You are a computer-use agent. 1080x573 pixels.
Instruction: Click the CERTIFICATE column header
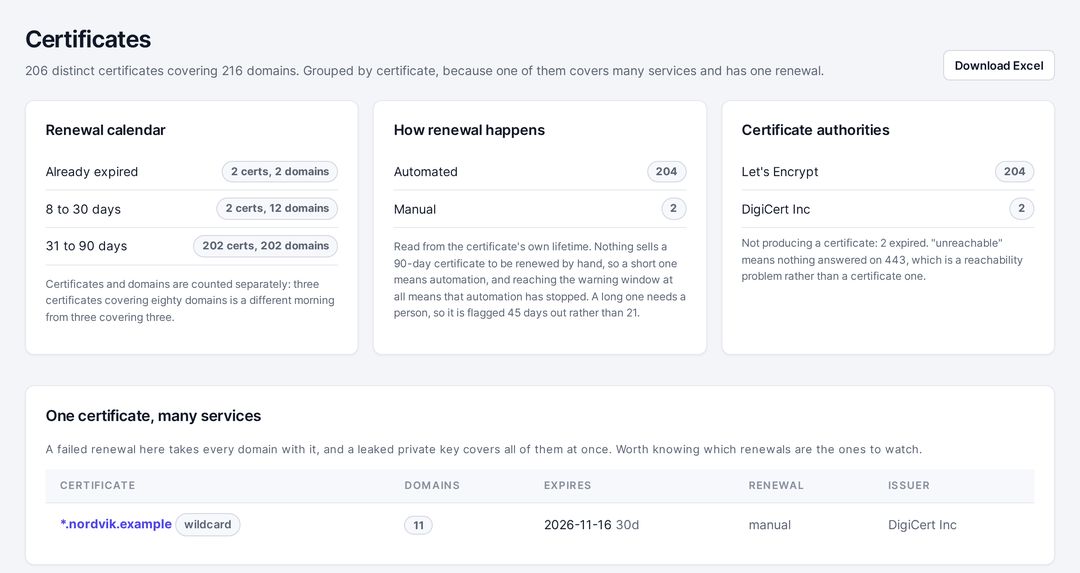coord(97,485)
